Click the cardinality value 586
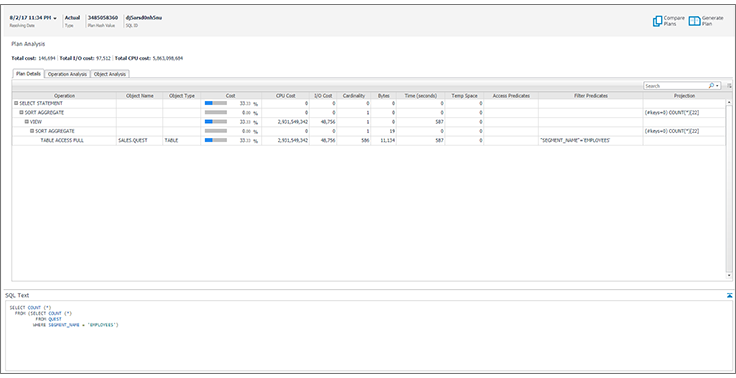This screenshot has height=378, width=736. [x=365, y=140]
